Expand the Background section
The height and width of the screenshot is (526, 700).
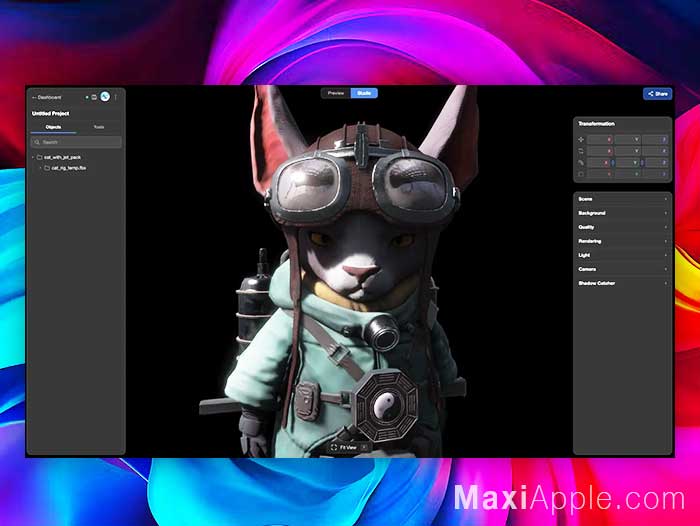[623, 213]
